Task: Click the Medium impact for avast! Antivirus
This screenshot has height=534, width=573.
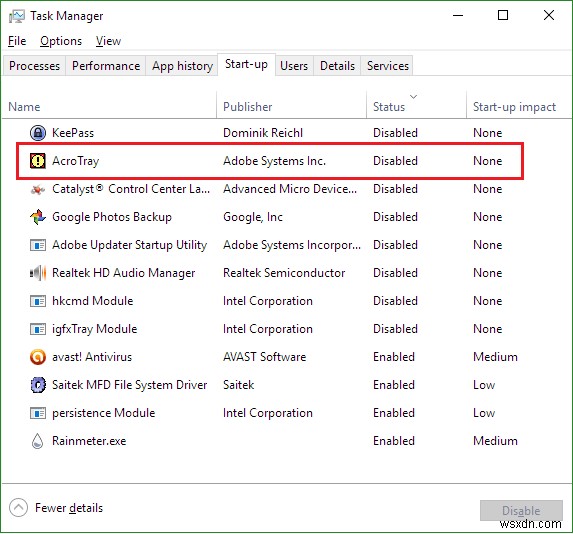Action: [496, 357]
